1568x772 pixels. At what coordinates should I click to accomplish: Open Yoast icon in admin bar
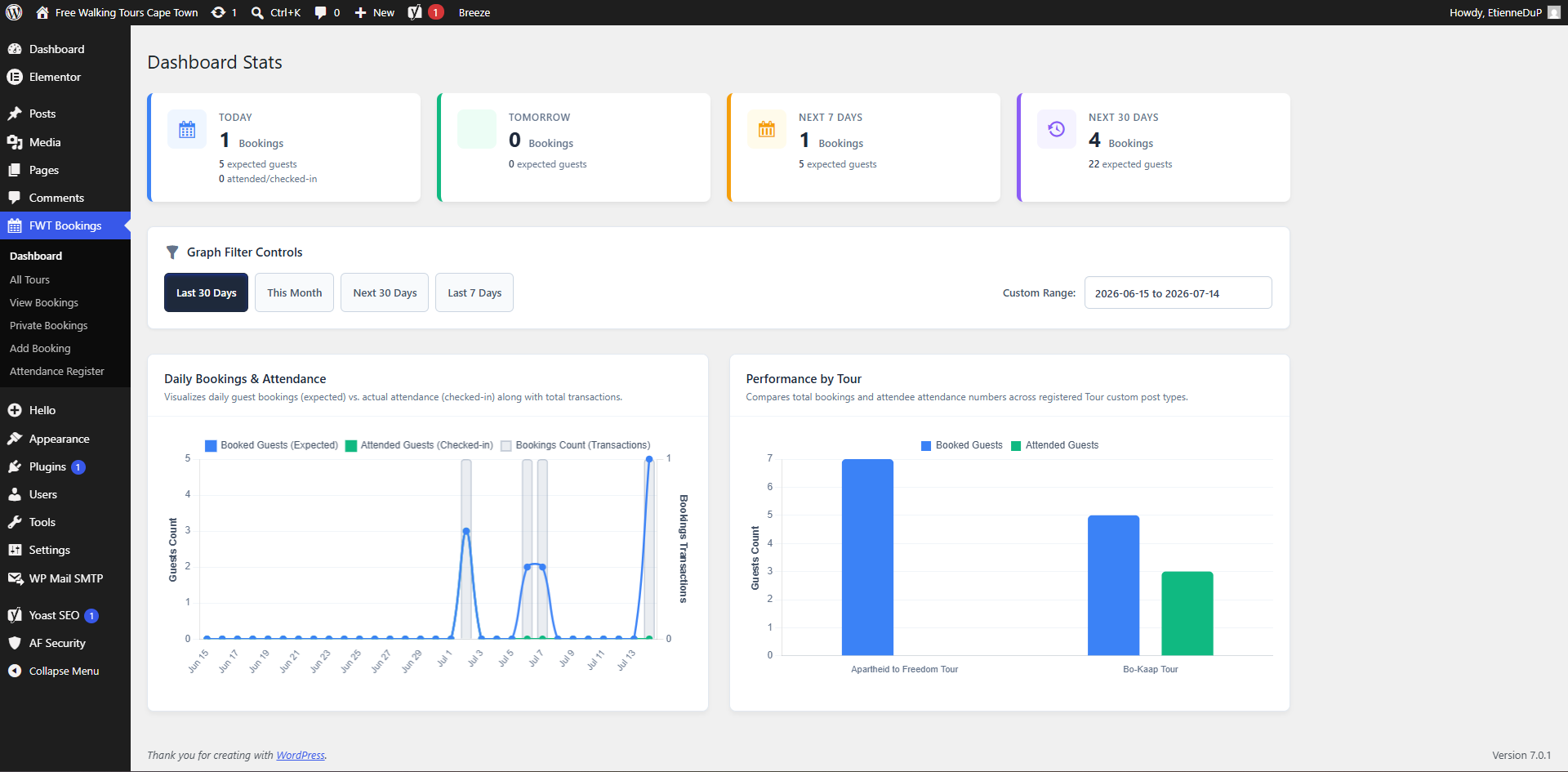click(x=415, y=12)
